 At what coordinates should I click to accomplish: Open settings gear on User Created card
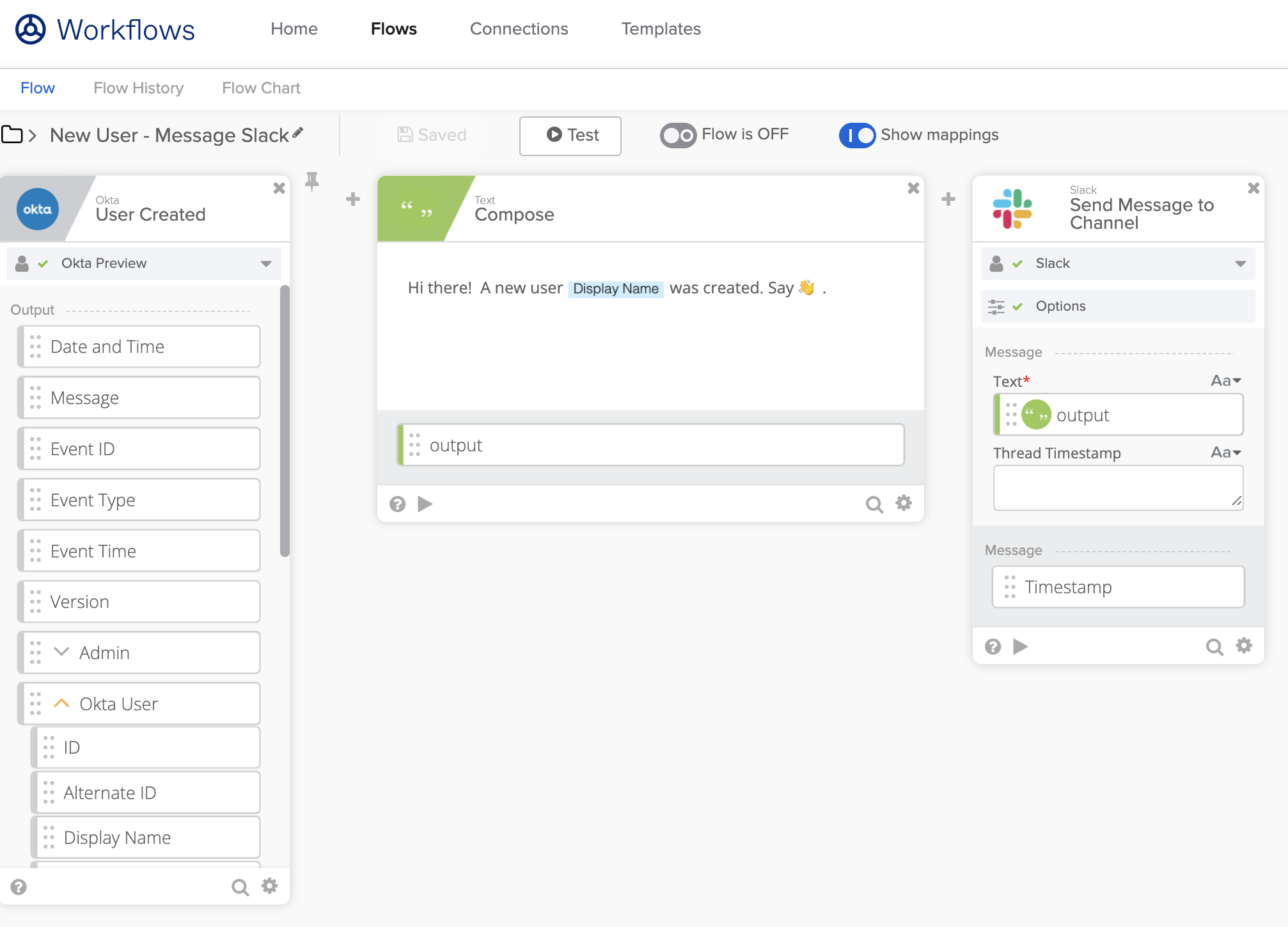coord(270,886)
